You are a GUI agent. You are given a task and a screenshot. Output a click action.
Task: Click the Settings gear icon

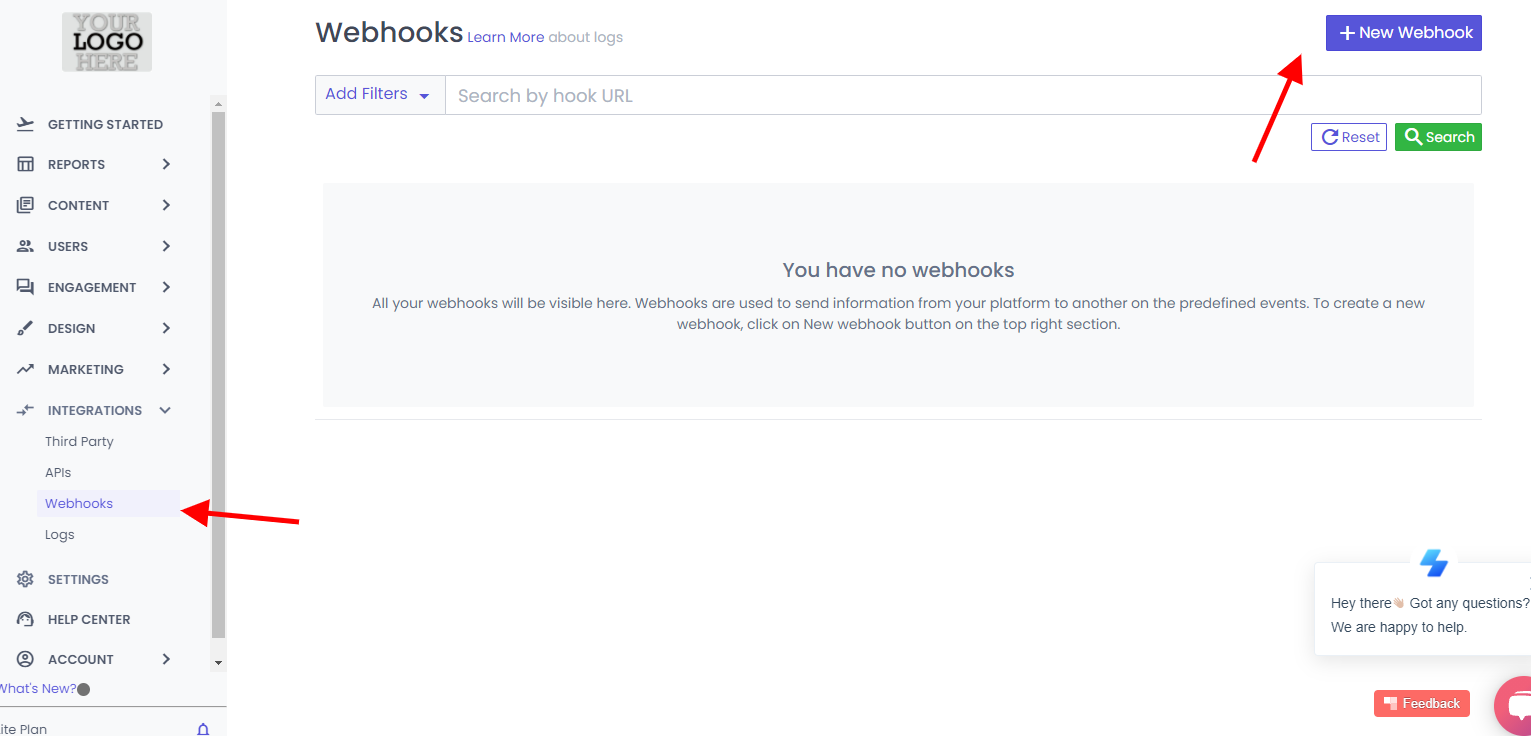[26, 579]
